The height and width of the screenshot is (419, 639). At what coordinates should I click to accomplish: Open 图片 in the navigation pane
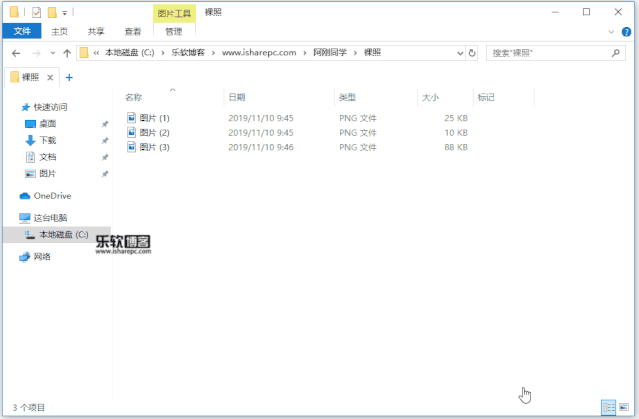click(48, 174)
